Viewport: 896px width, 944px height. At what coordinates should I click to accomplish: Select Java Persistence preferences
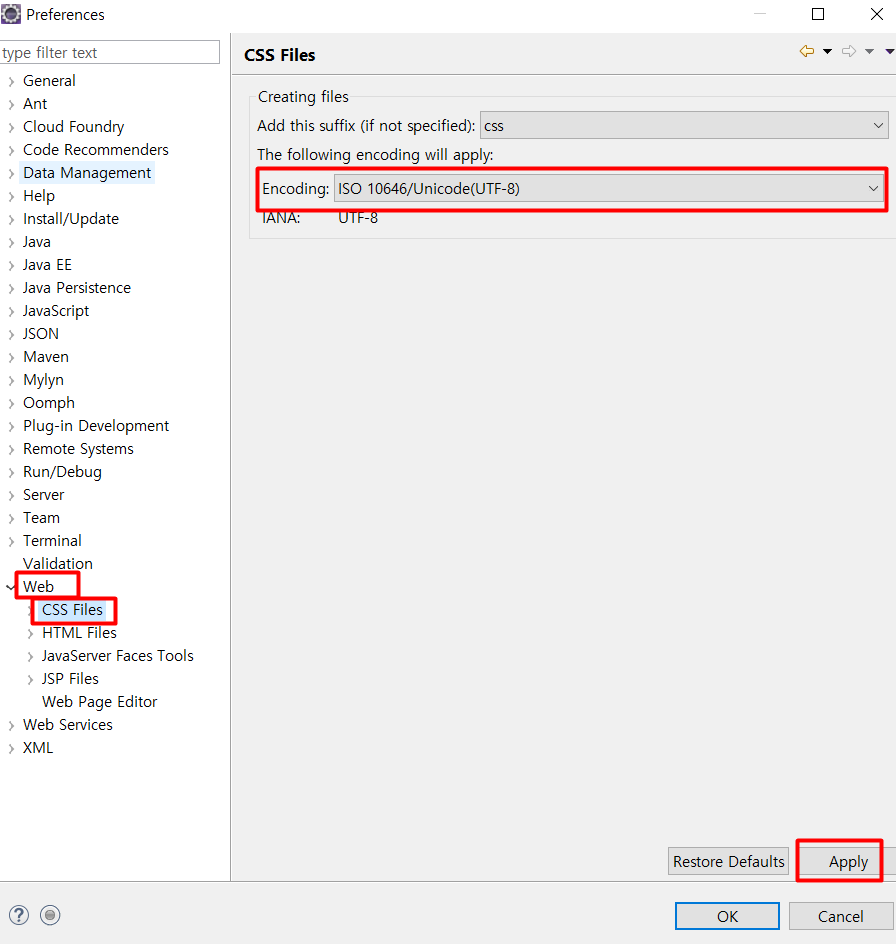[76, 288]
